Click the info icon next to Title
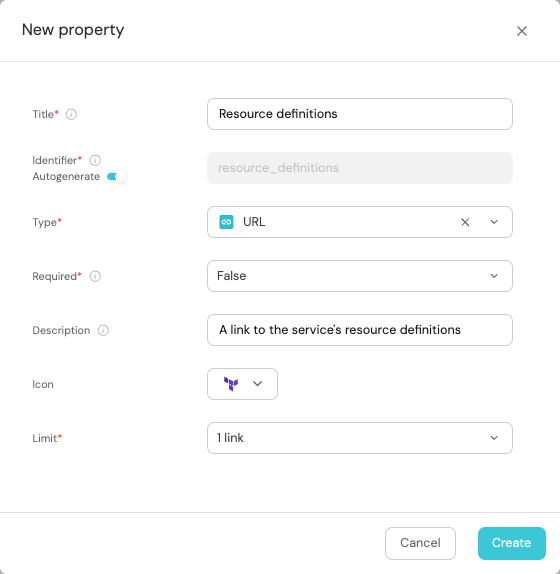 71,114
